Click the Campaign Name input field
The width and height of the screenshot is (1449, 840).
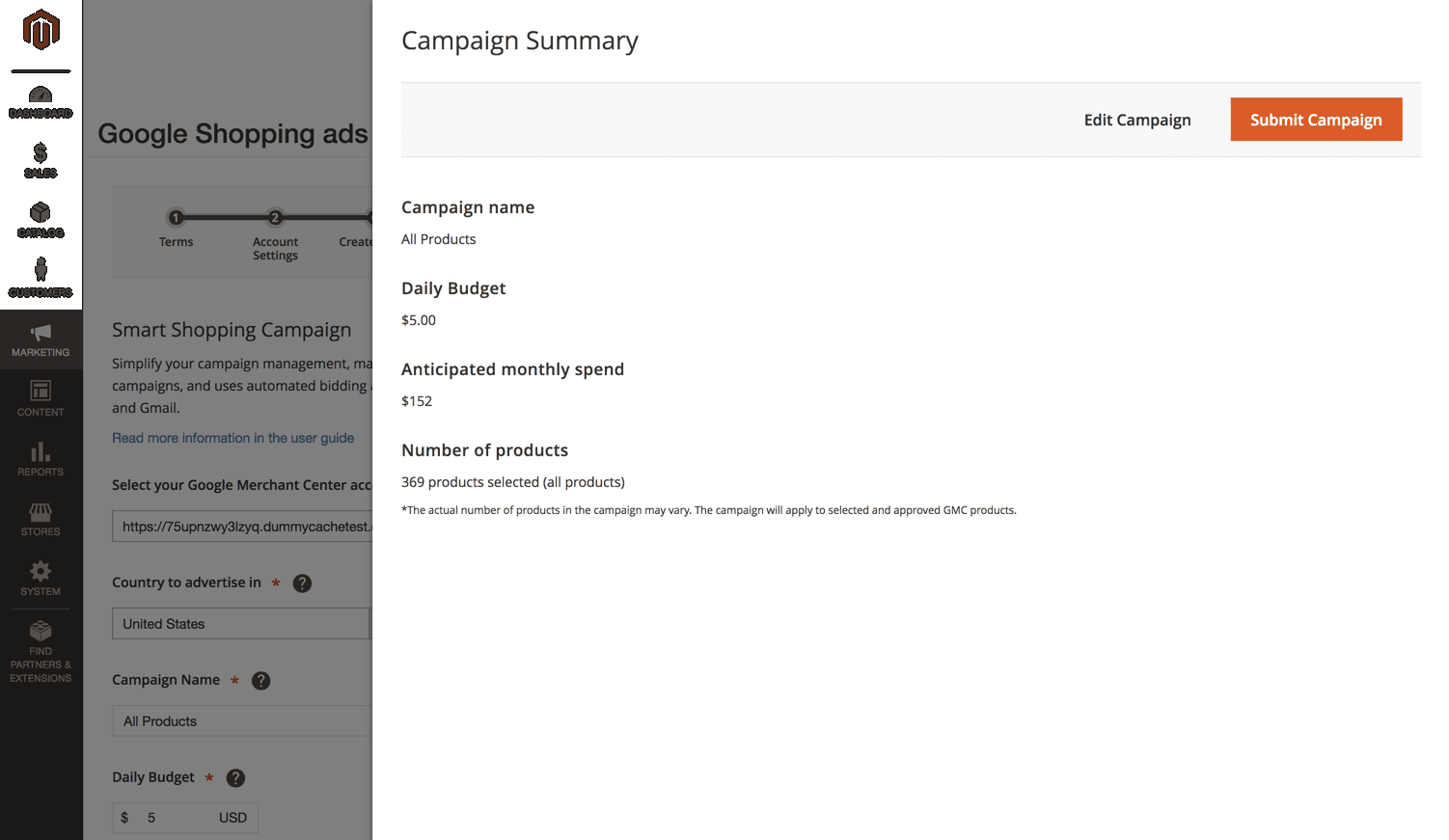[241, 721]
